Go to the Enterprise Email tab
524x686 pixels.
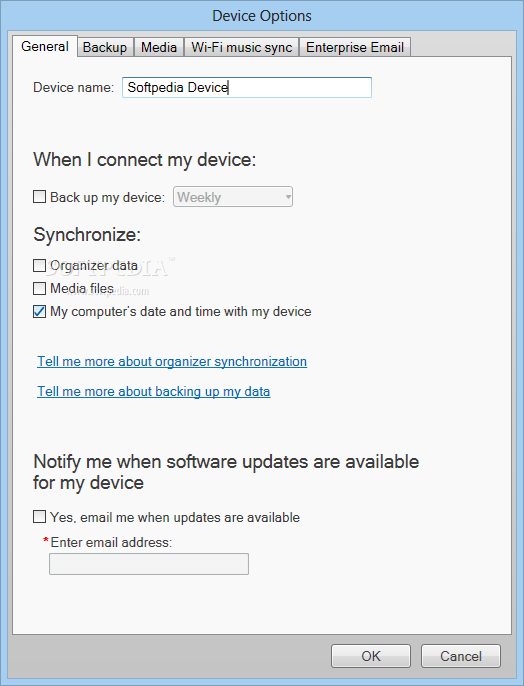(x=355, y=47)
